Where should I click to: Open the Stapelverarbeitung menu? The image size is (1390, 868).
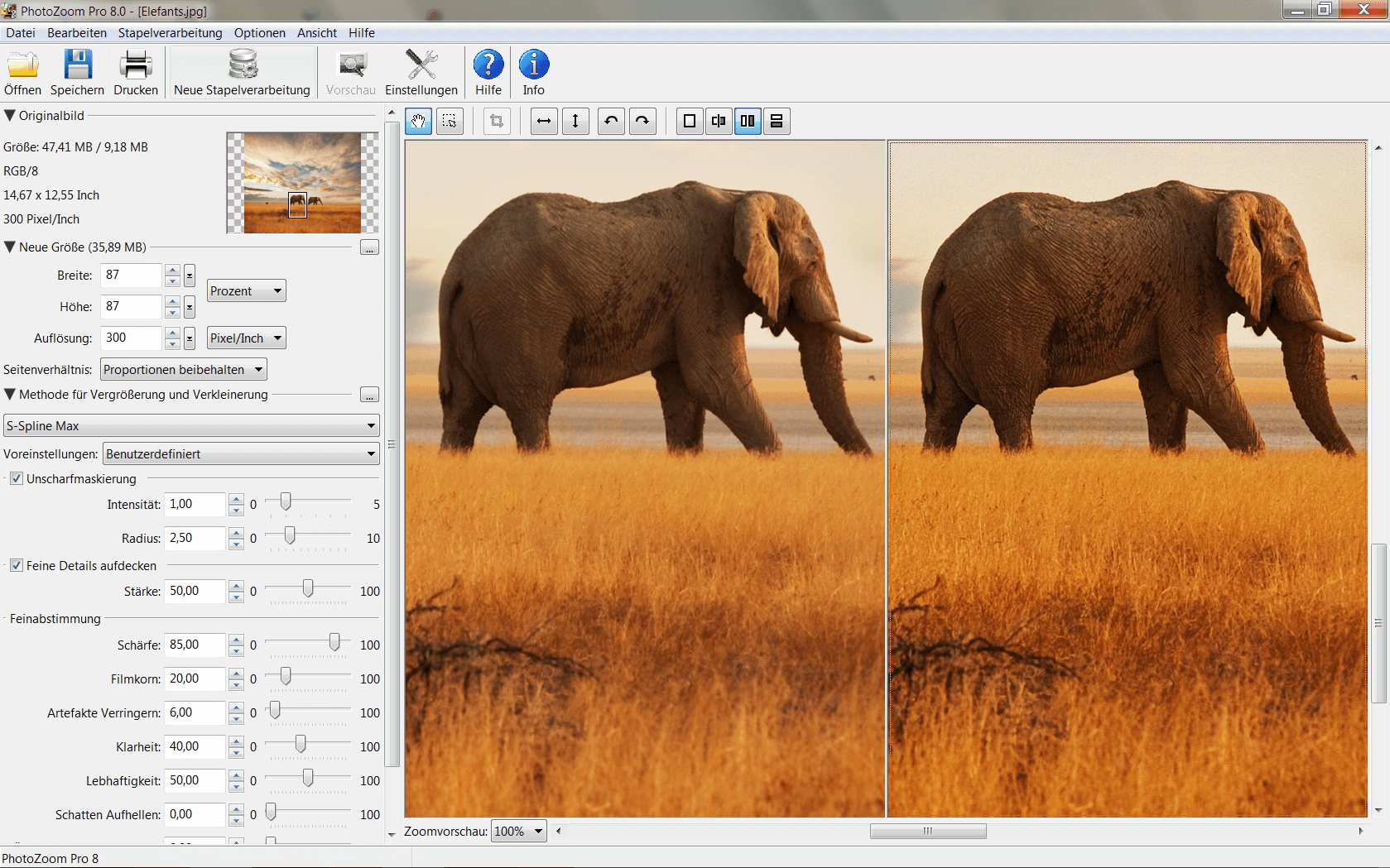169,33
